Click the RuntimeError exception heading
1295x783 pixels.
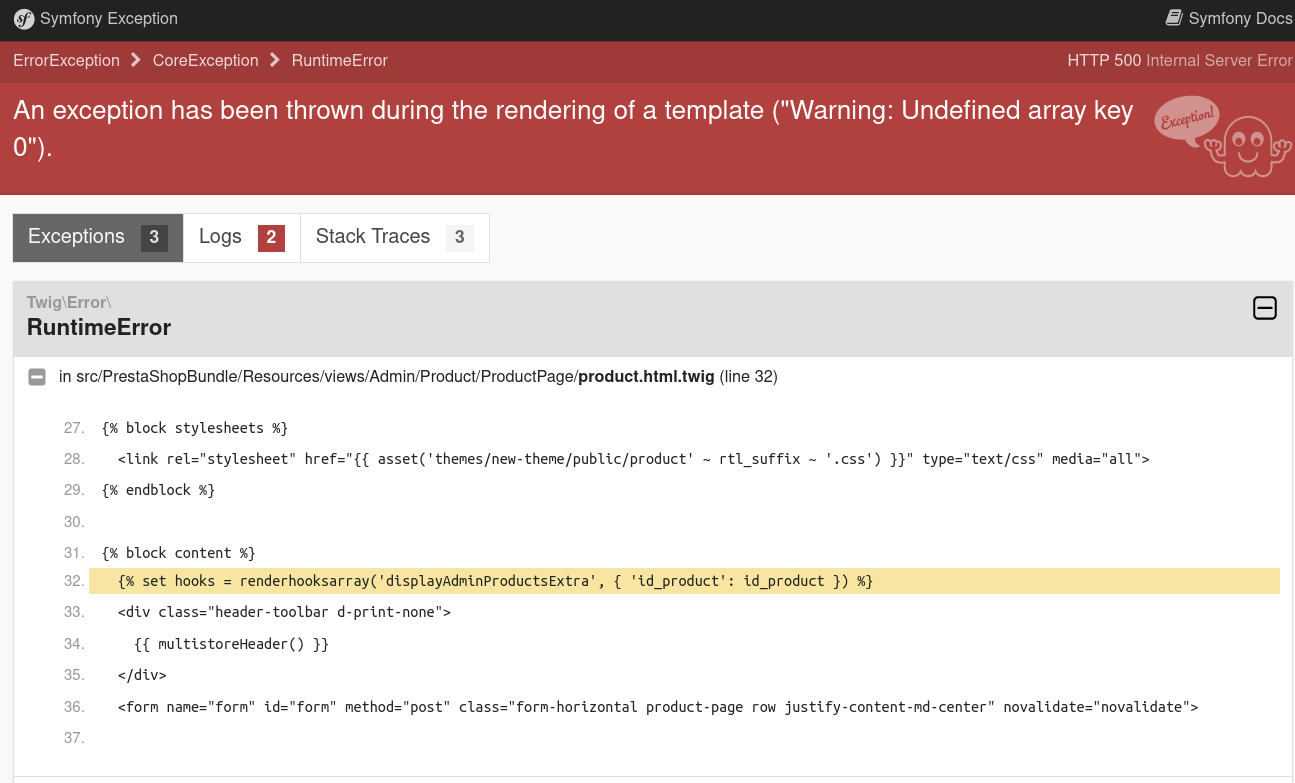[99, 327]
